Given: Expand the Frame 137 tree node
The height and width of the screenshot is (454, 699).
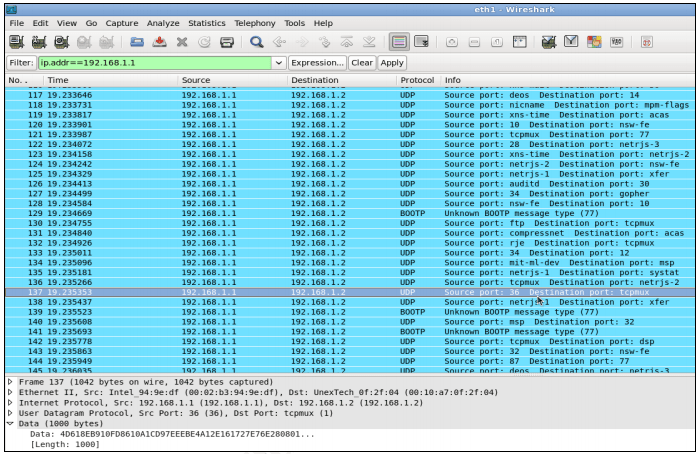Looking at the screenshot, I should (x=10, y=382).
